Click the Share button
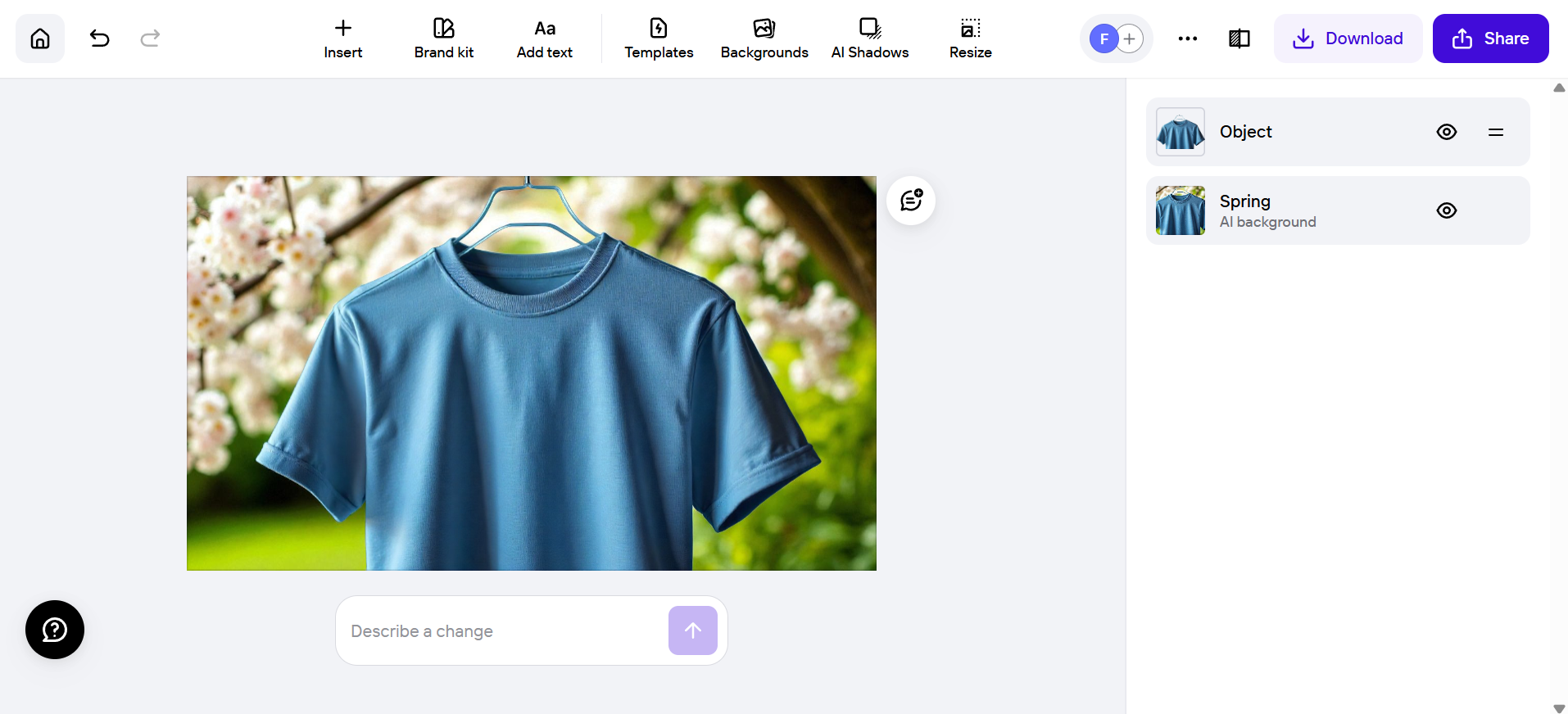 tap(1490, 38)
